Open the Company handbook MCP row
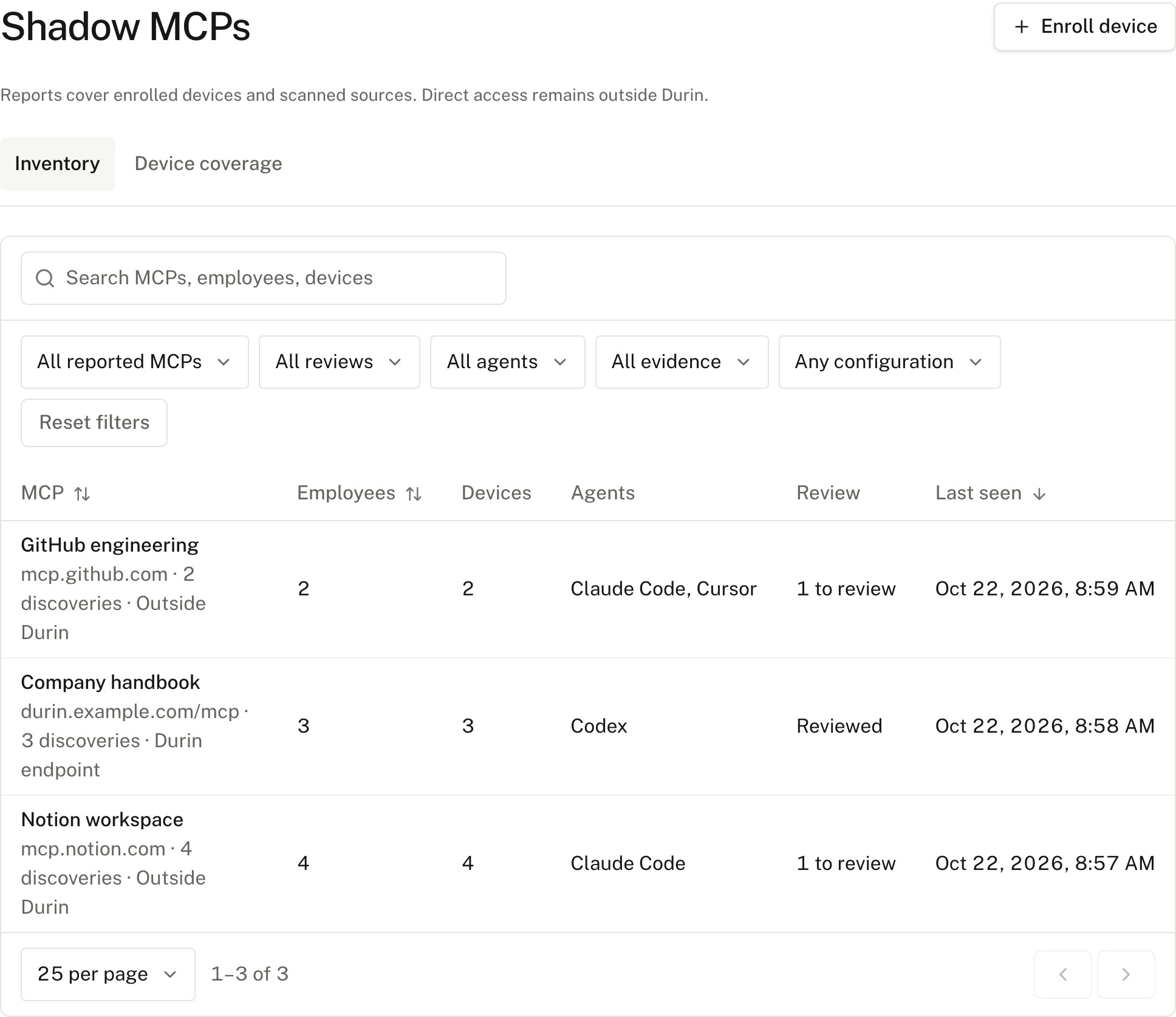 point(588,727)
